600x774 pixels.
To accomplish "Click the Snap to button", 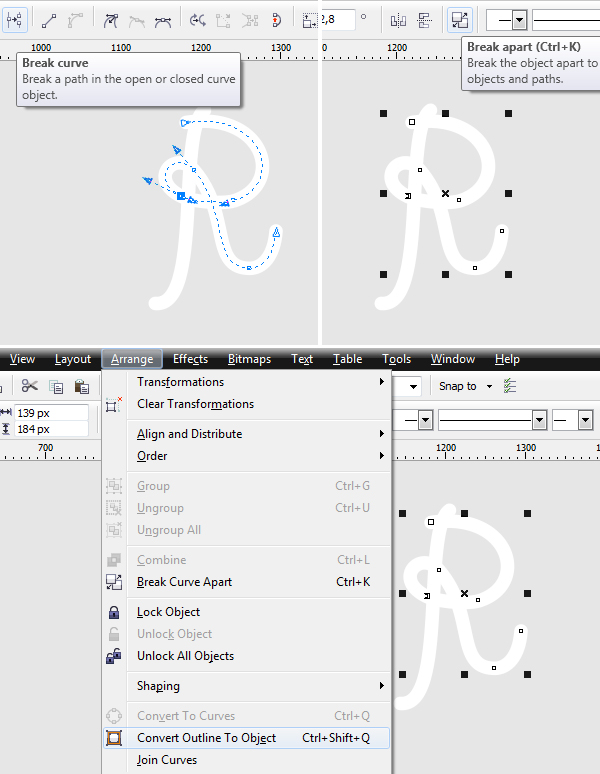I will click(x=457, y=387).
